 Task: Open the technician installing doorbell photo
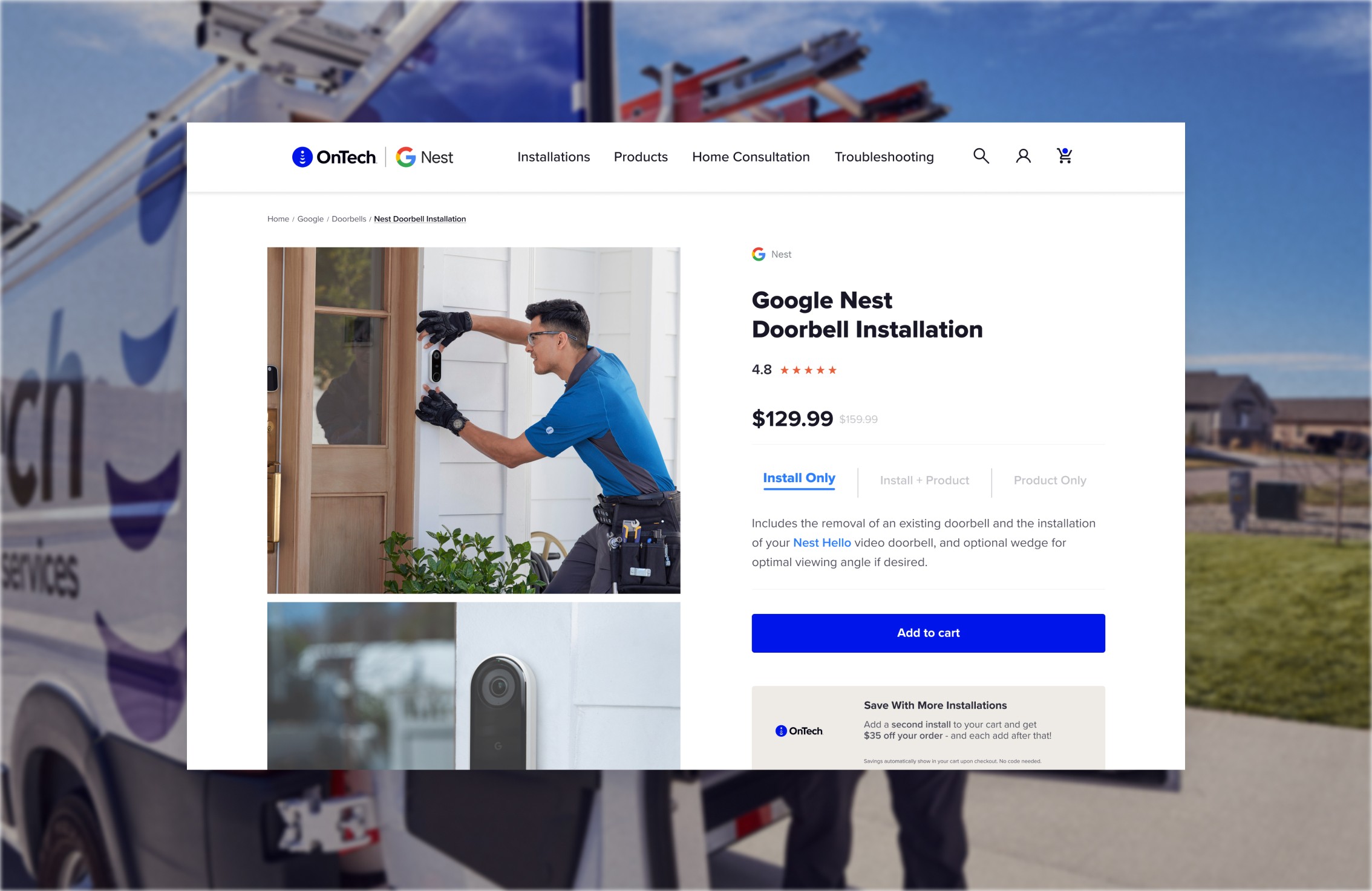tap(474, 420)
